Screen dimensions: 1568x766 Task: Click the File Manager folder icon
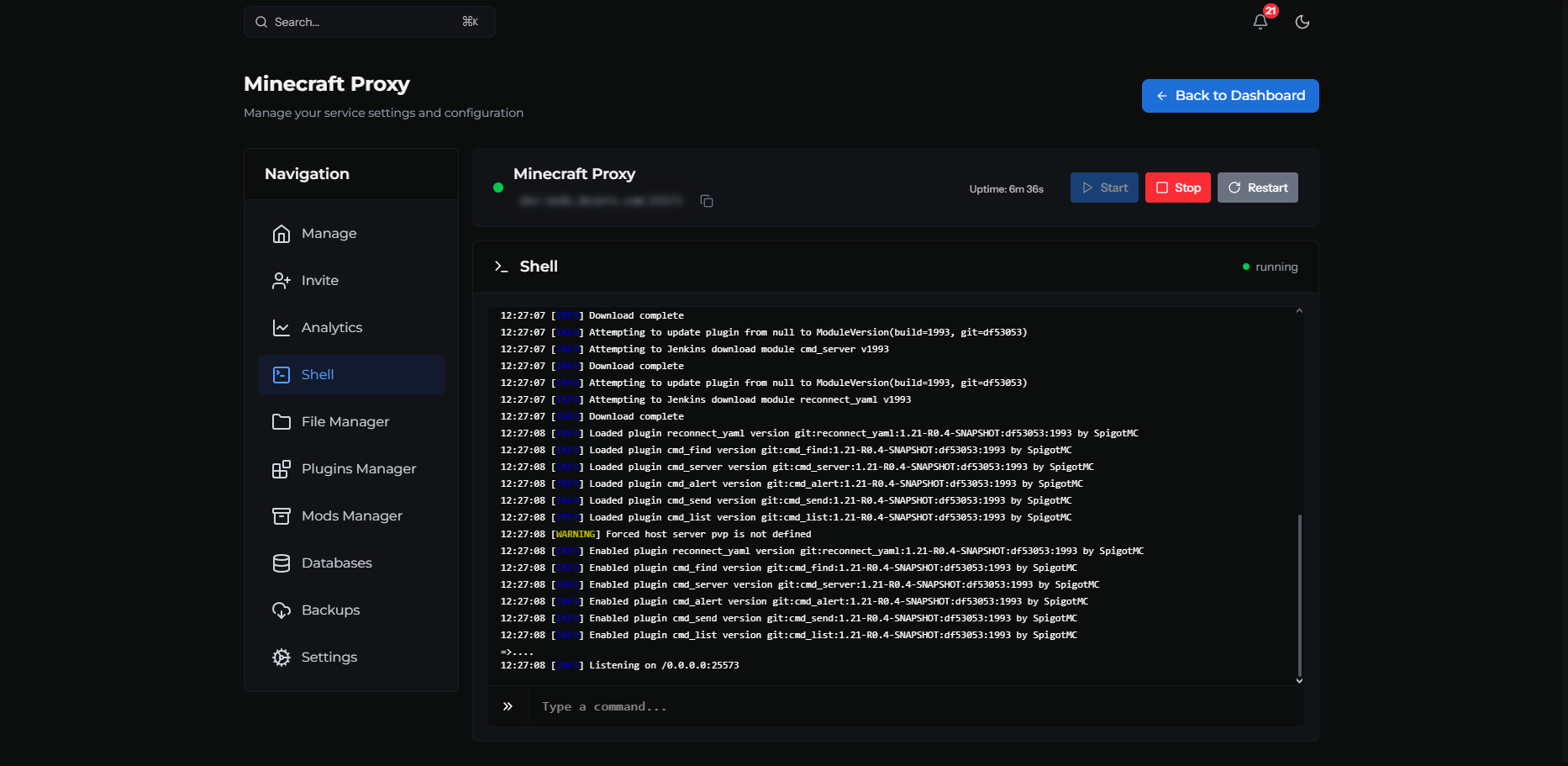[x=282, y=422]
